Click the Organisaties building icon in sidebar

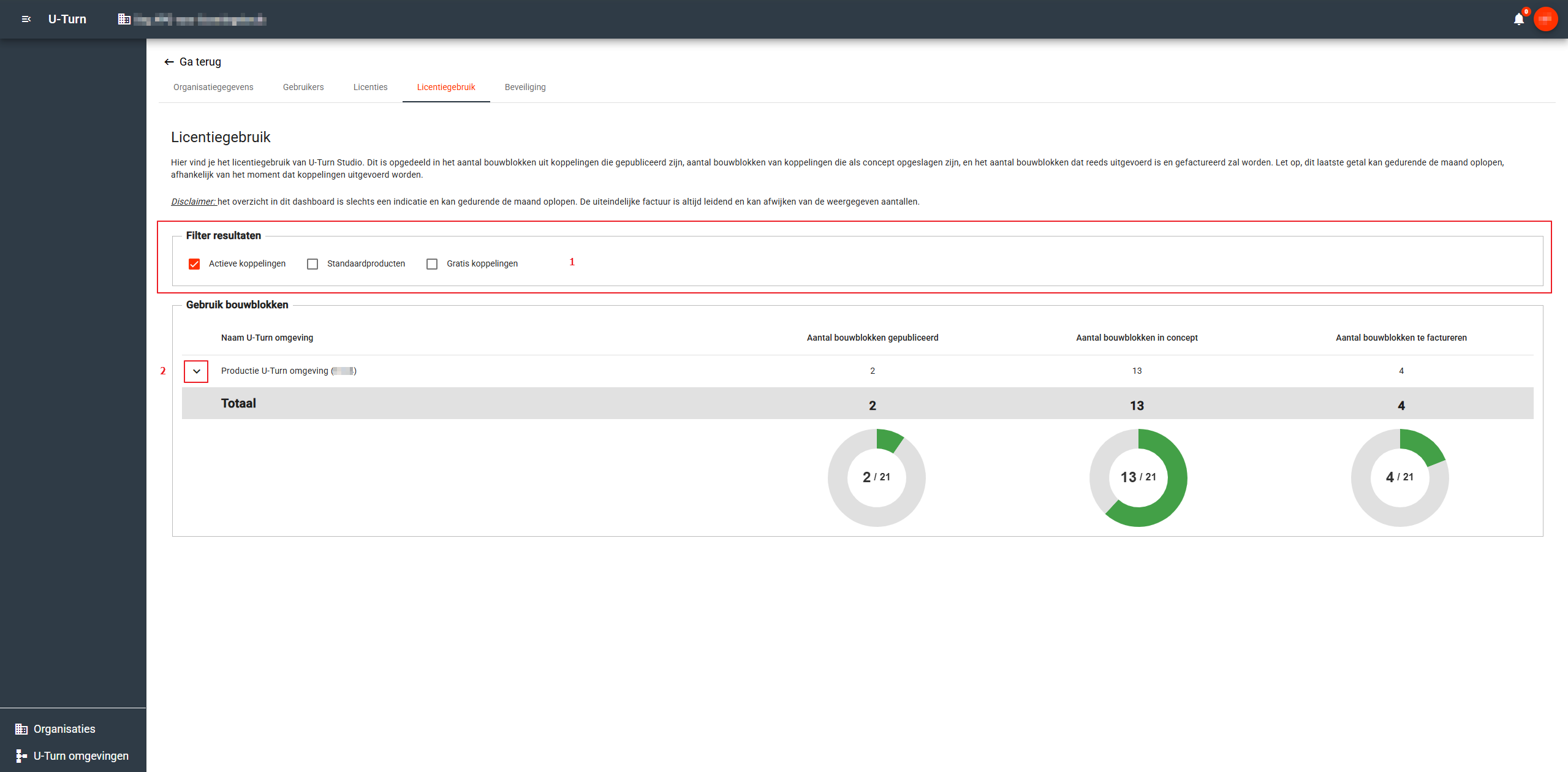coord(21,729)
